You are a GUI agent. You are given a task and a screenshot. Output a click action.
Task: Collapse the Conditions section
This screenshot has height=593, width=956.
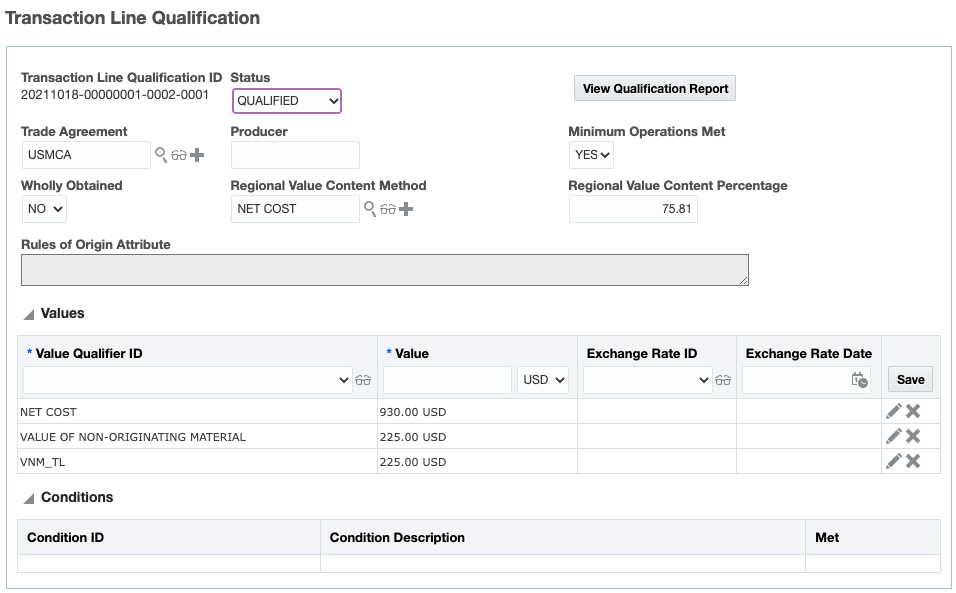(x=29, y=498)
